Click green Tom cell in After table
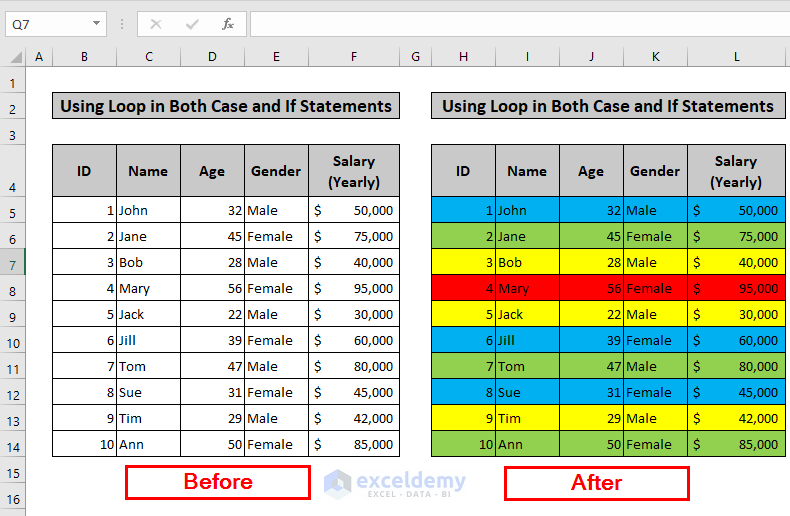790x516 pixels. (527, 366)
